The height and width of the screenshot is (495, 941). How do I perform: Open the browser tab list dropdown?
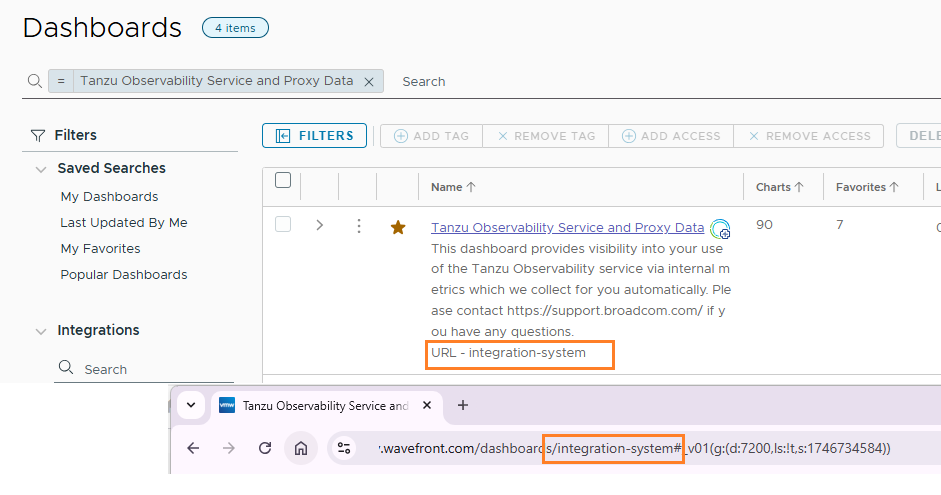(x=190, y=405)
